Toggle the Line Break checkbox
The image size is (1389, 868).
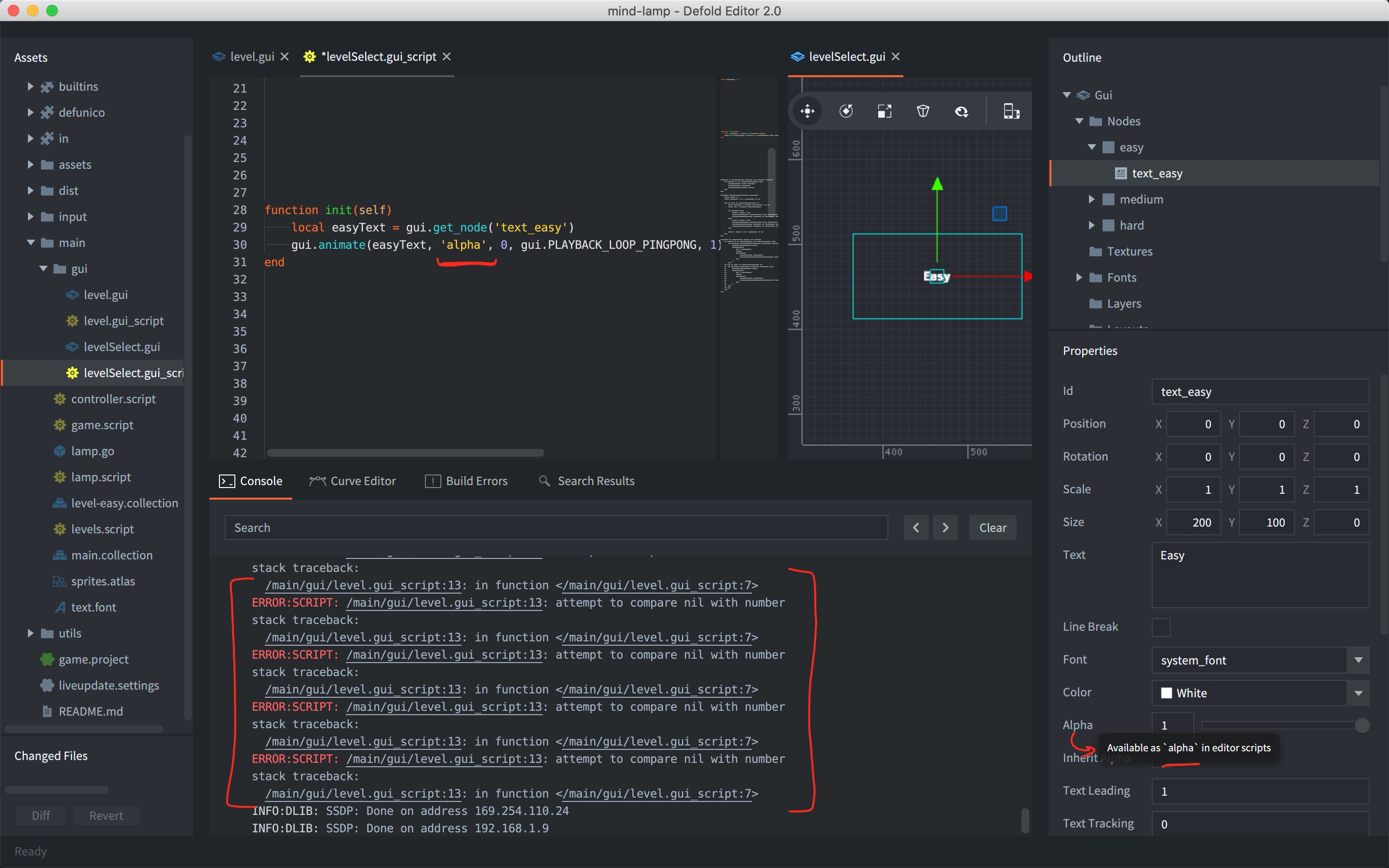coord(1160,627)
